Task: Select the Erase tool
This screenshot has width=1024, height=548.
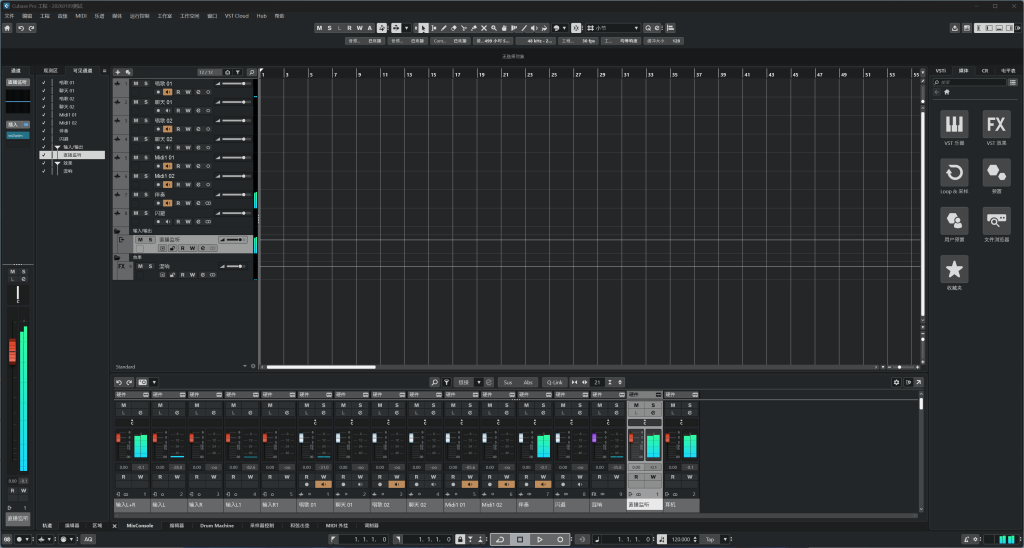Action: (x=454, y=28)
